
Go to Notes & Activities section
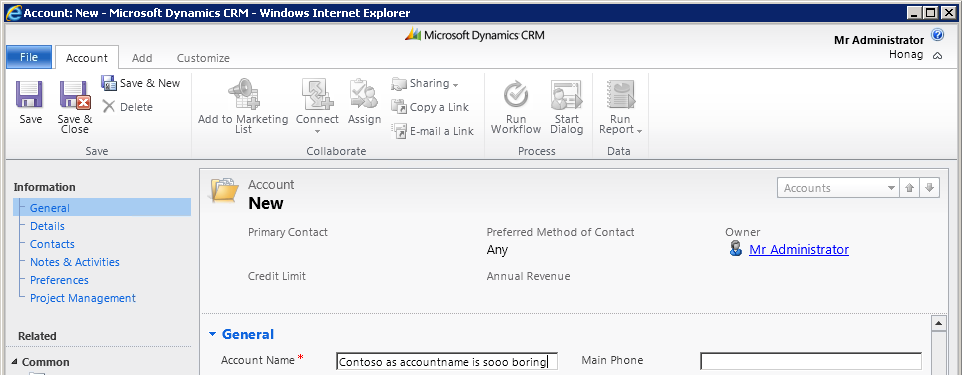[75, 262]
